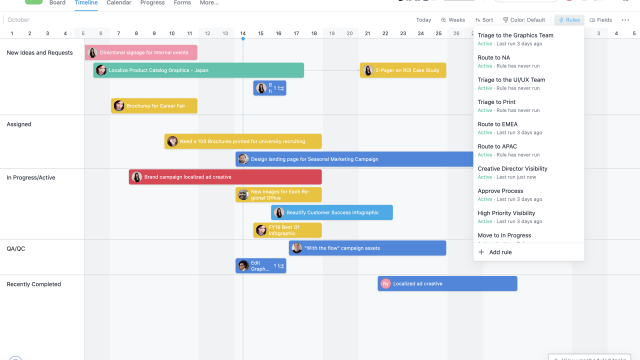
Task: Click the avatar on Design landing page task
Action: (x=243, y=159)
